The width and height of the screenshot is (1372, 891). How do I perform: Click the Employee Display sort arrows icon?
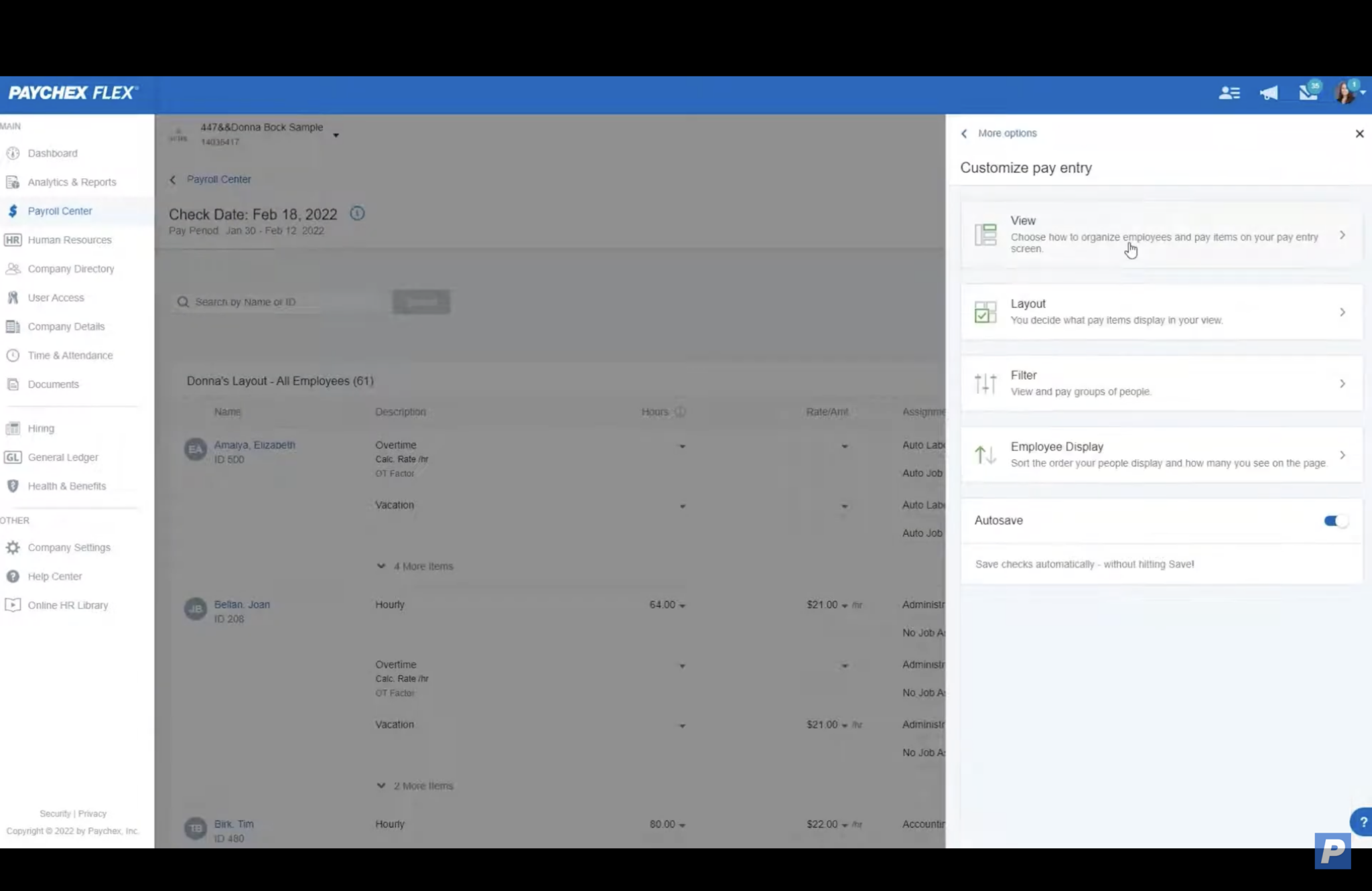point(985,455)
